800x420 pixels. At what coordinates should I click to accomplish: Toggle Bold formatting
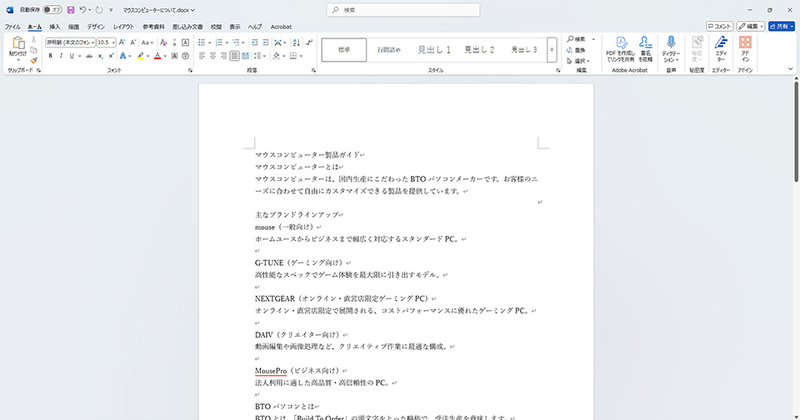(50, 56)
